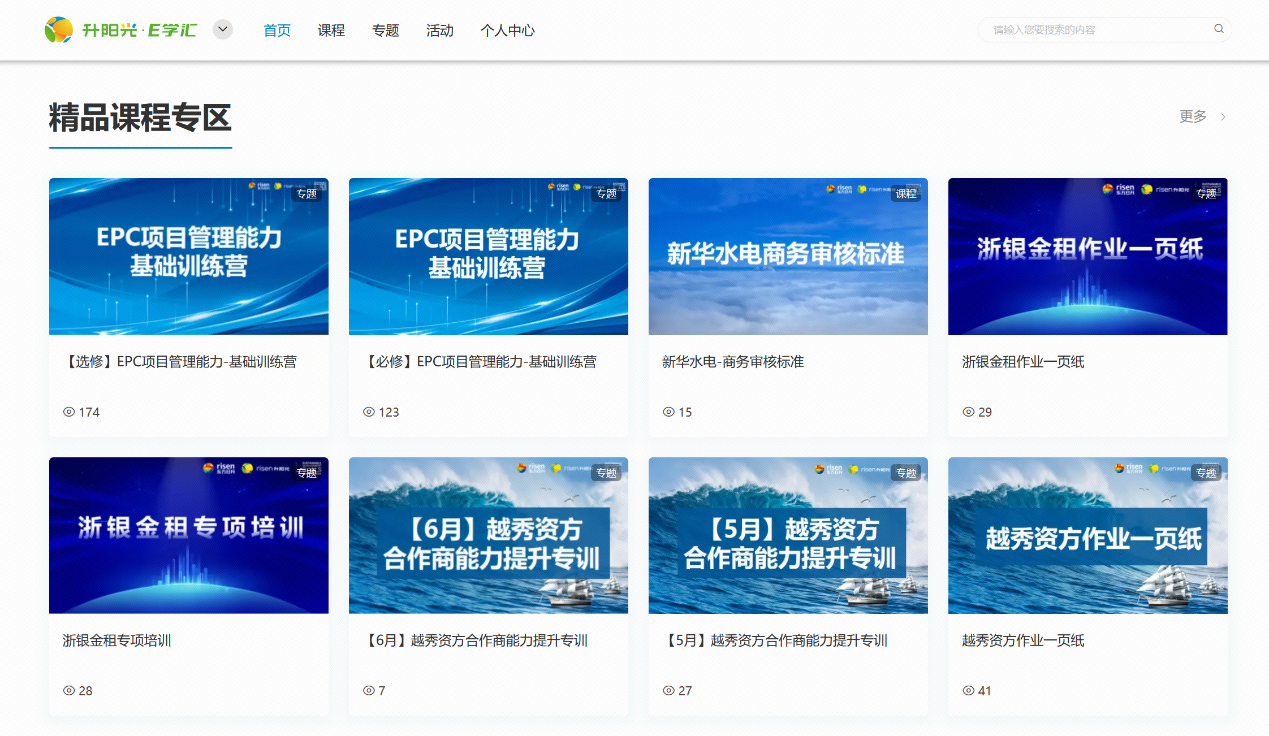Click the eye icon beside 123 views
Screen dimensions: 1269x736
tap(369, 412)
